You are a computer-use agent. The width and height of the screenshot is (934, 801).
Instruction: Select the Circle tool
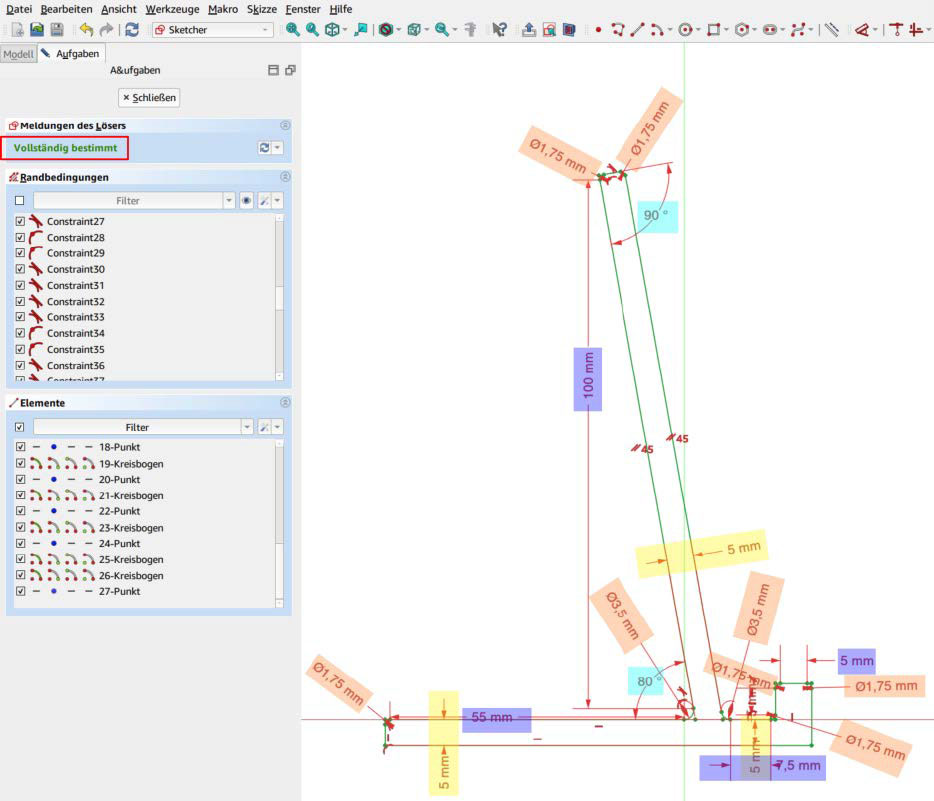(x=686, y=30)
